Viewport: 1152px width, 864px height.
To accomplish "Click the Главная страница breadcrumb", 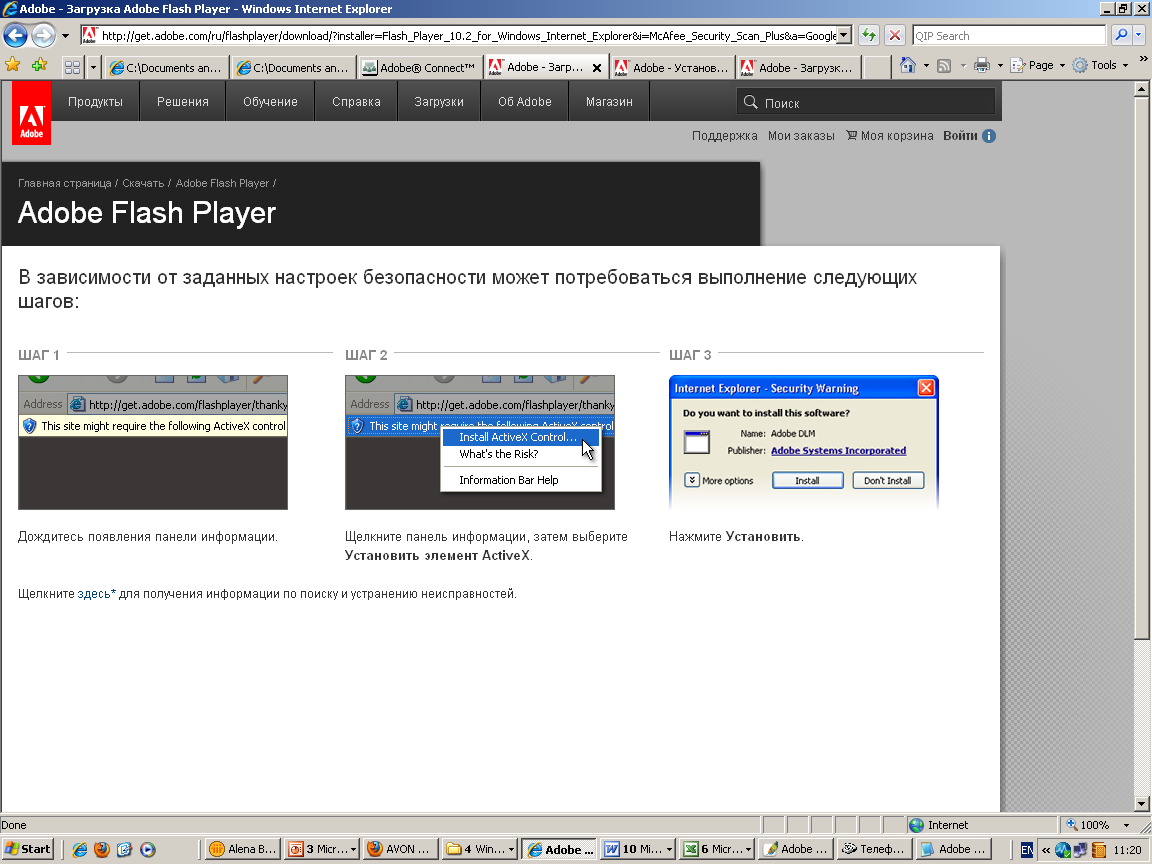I will click(x=65, y=183).
